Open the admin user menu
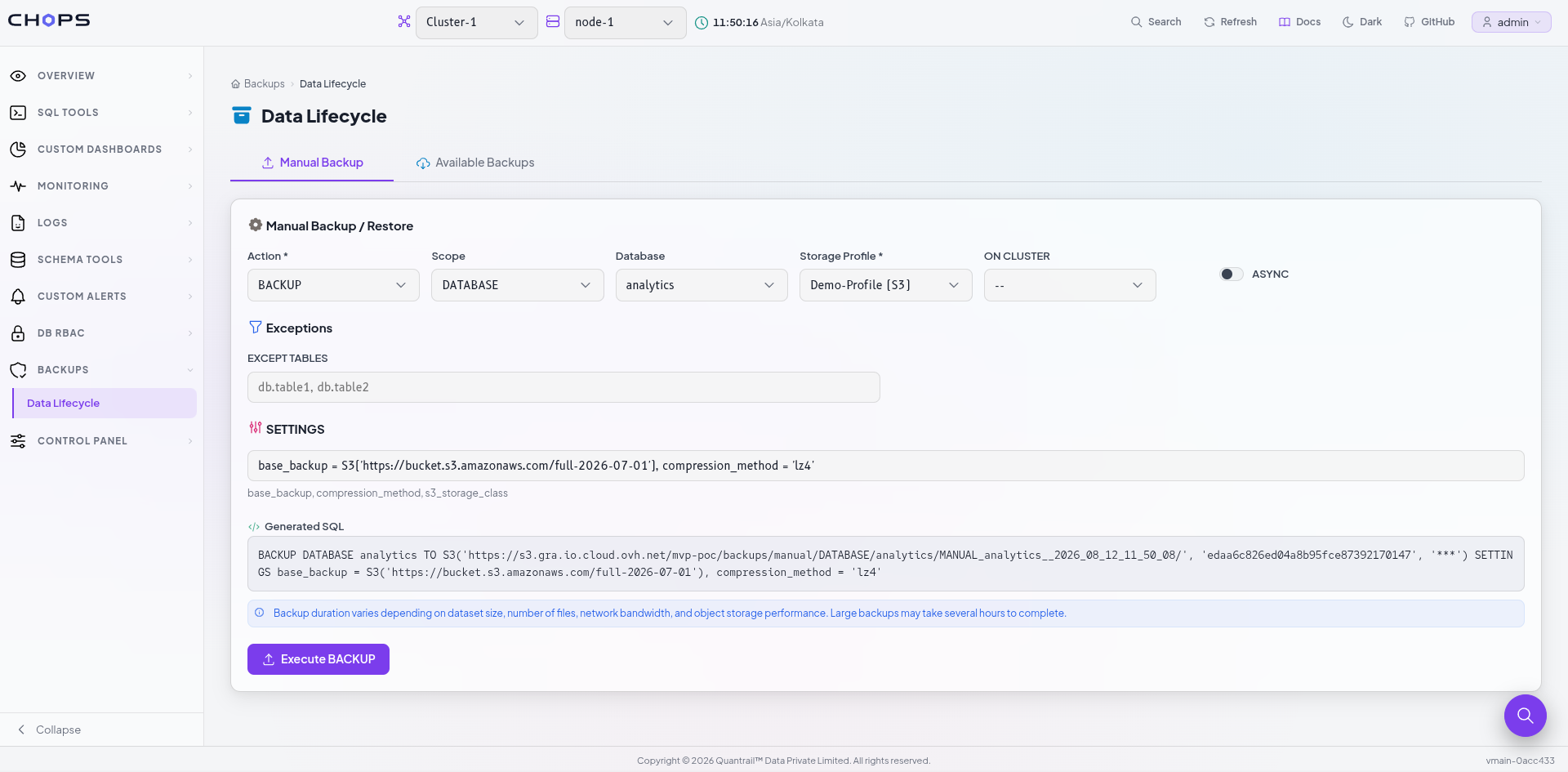The width and height of the screenshot is (1568, 772). pyautogui.click(x=1512, y=22)
